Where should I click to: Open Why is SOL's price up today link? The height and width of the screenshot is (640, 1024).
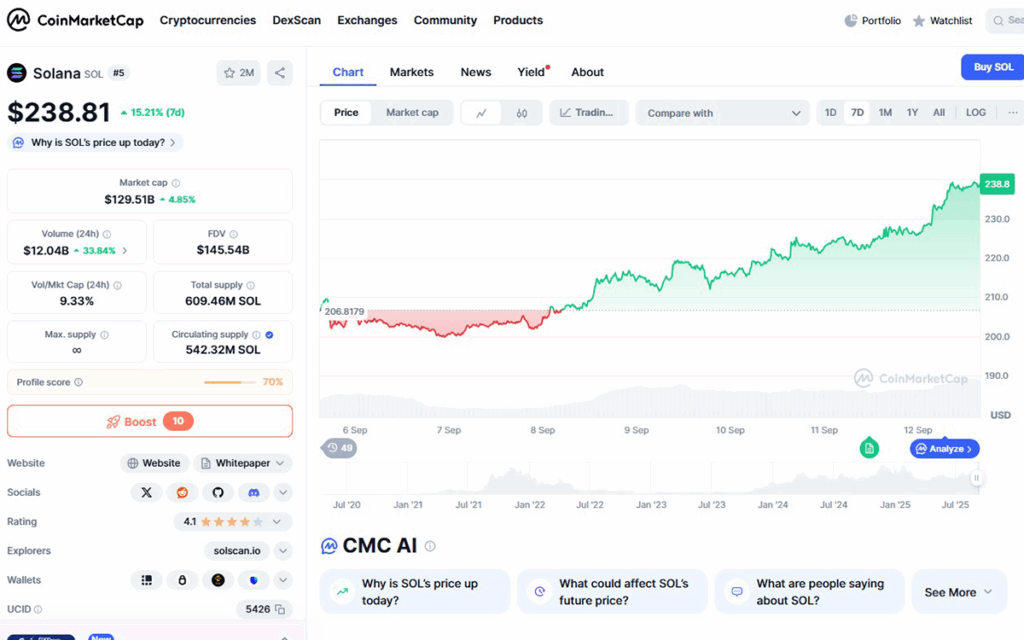pos(95,142)
